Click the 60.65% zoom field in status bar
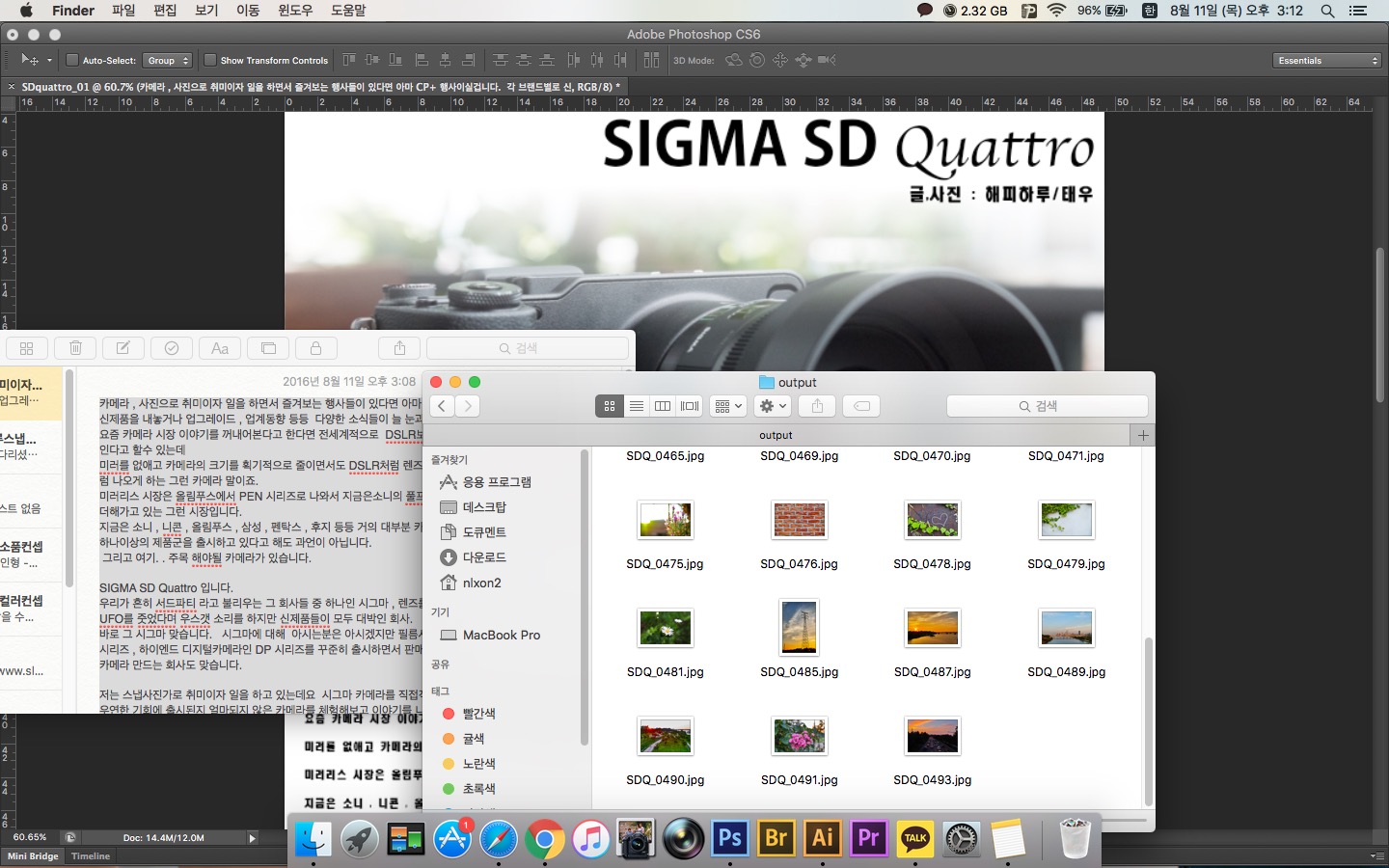1389x868 pixels. pos(30,837)
